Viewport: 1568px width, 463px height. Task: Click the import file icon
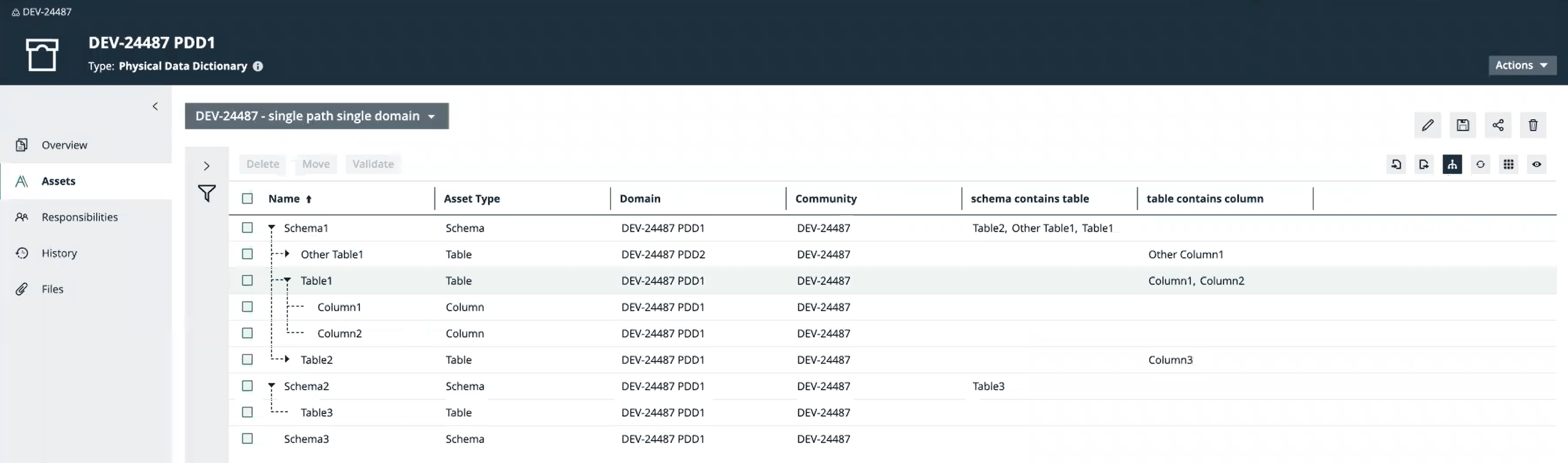coord(1396,164)
